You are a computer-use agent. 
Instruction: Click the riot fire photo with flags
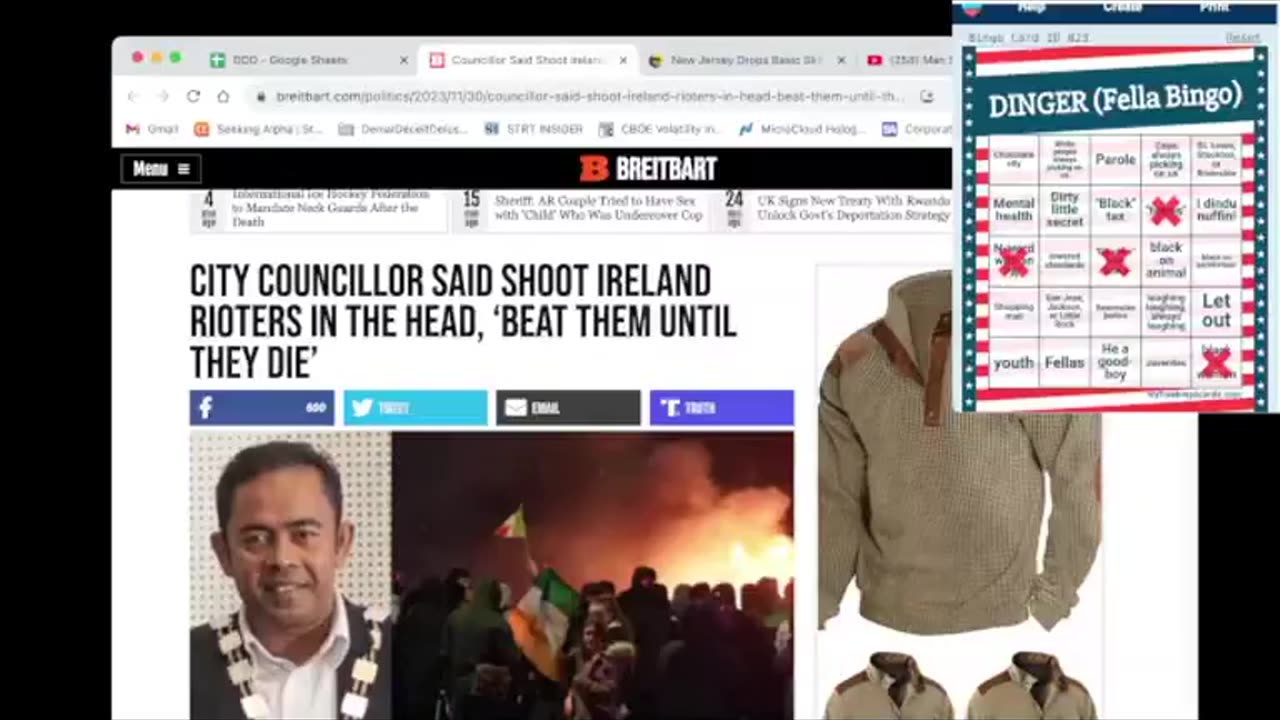coord(593,575)
